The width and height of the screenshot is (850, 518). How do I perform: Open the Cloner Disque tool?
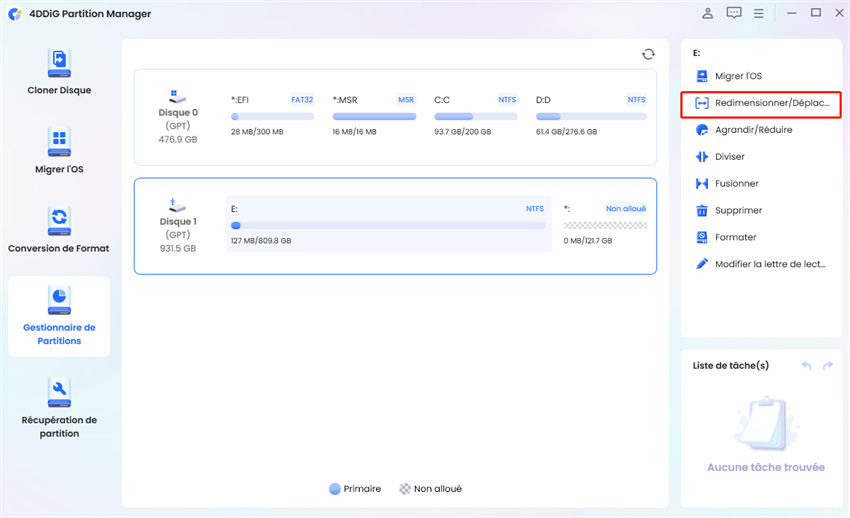pyautogui.click(x=59, y=71)
